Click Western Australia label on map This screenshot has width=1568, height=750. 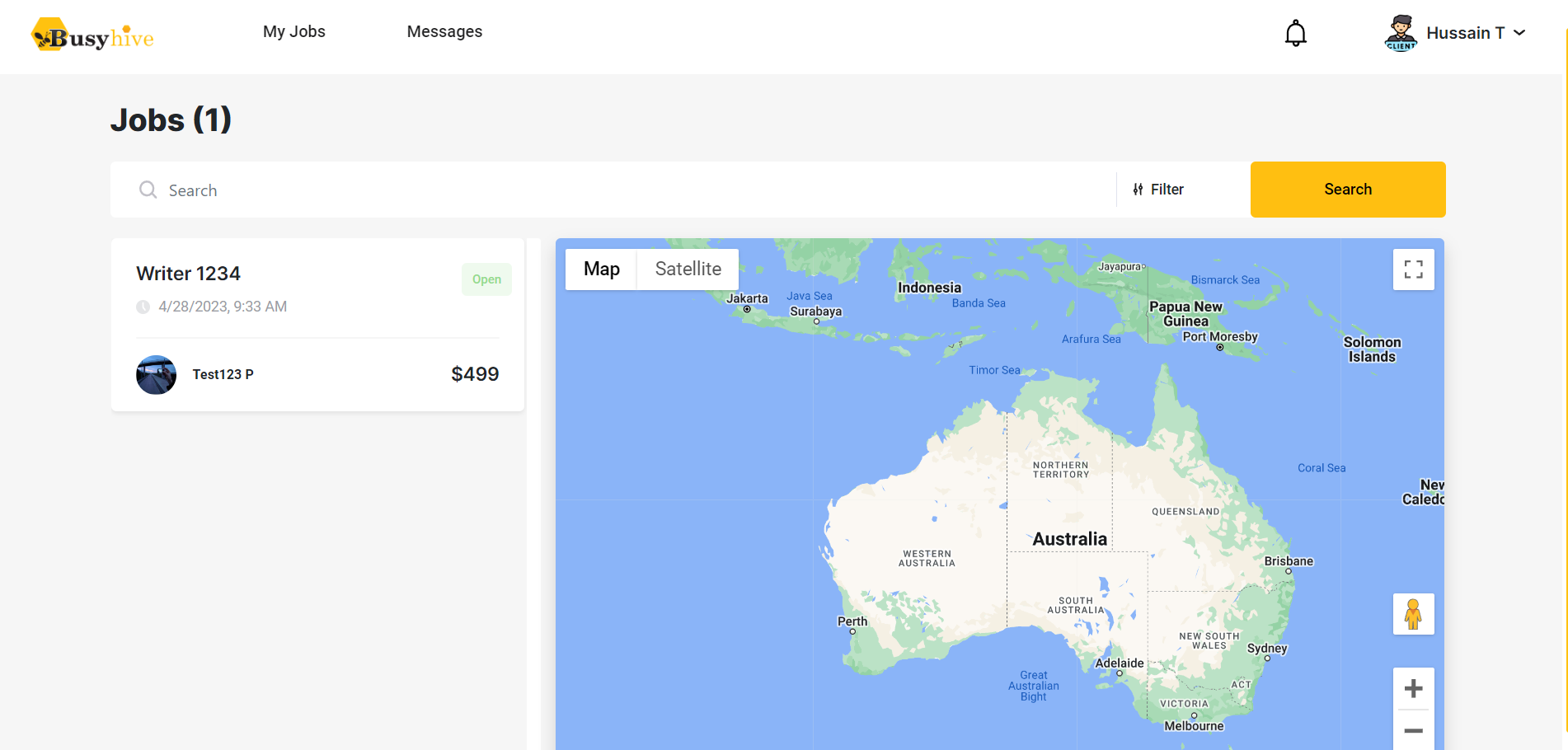(x=927, y=559)
